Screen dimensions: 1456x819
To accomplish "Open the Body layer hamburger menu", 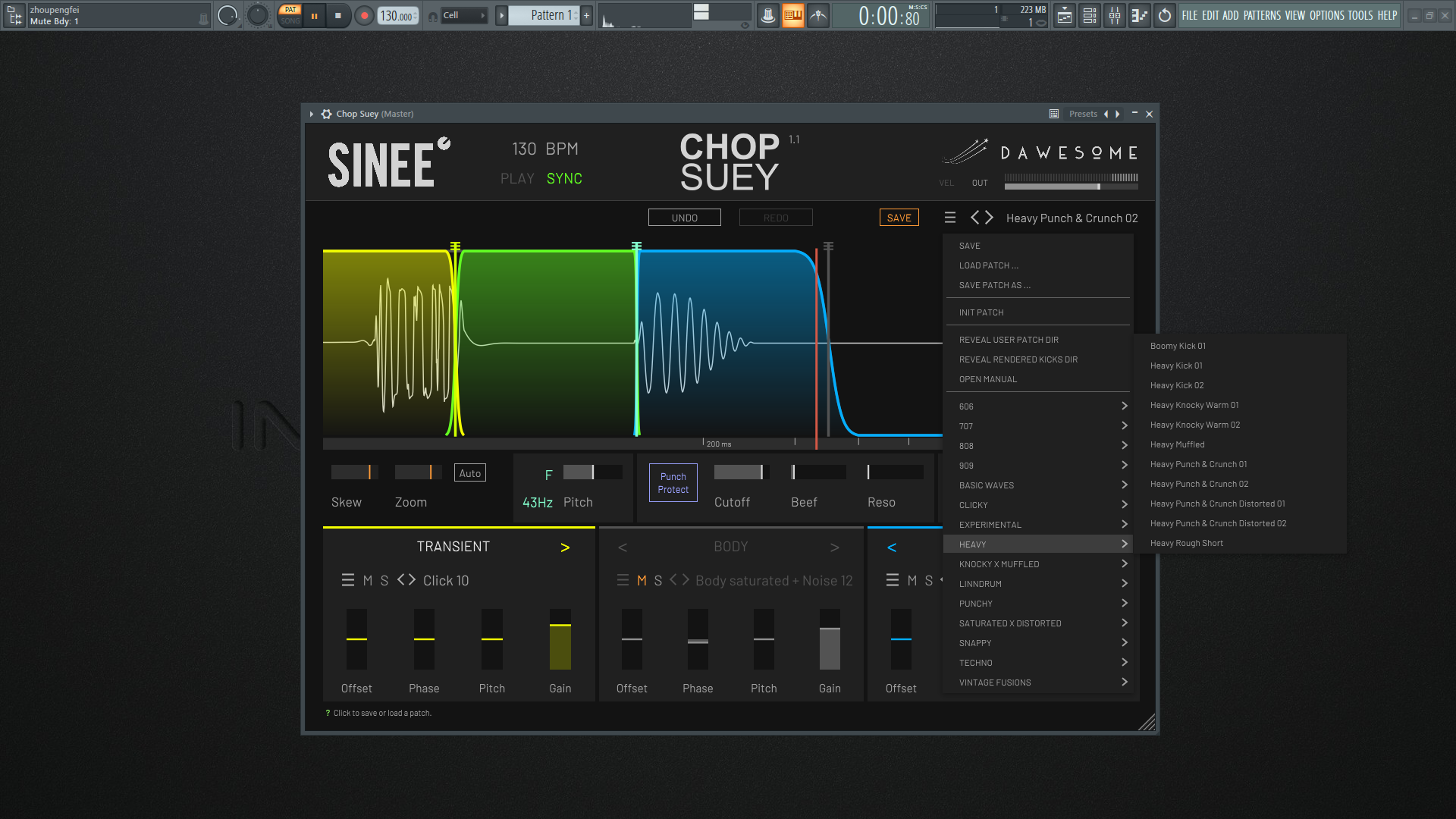I will (623, 580).
